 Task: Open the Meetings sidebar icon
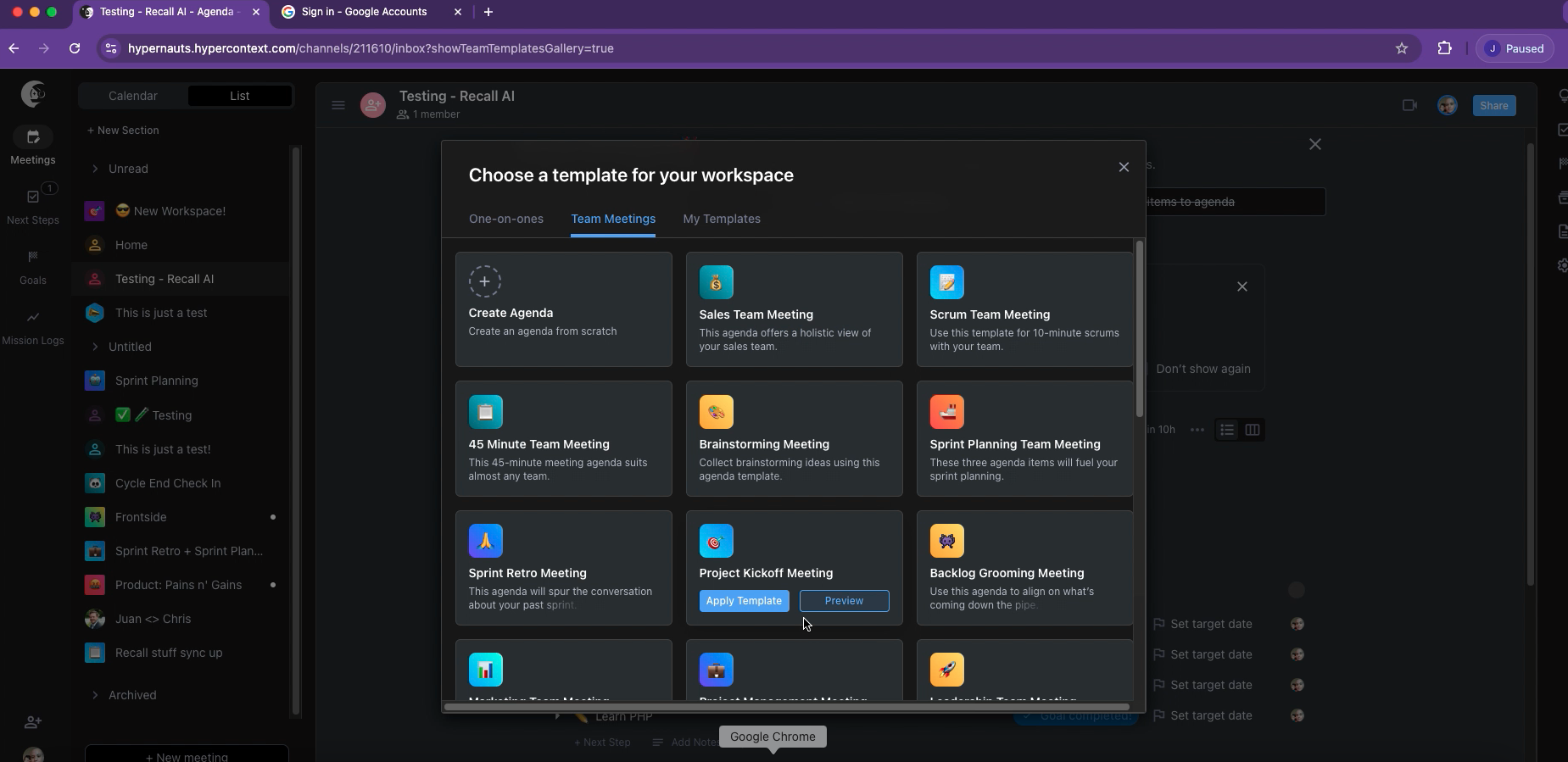point(33,137)
